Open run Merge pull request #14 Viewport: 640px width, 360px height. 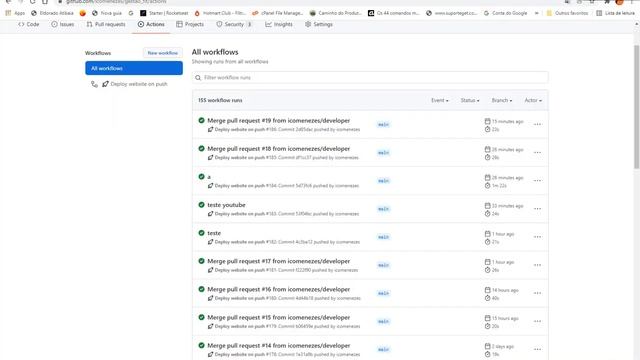click(278, 346)
